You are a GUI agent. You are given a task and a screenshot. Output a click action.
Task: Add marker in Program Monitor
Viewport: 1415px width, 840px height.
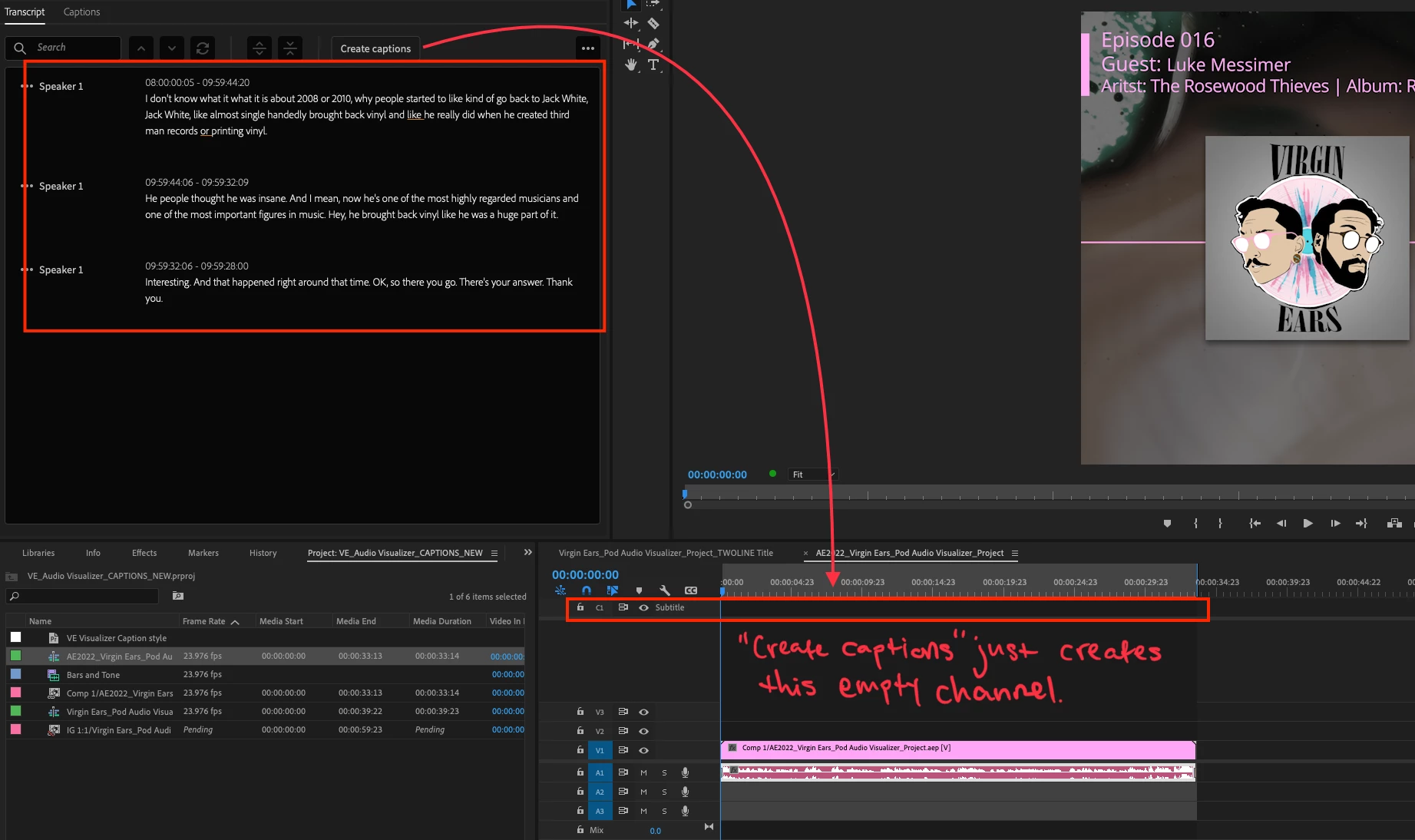coord(1167,524)
